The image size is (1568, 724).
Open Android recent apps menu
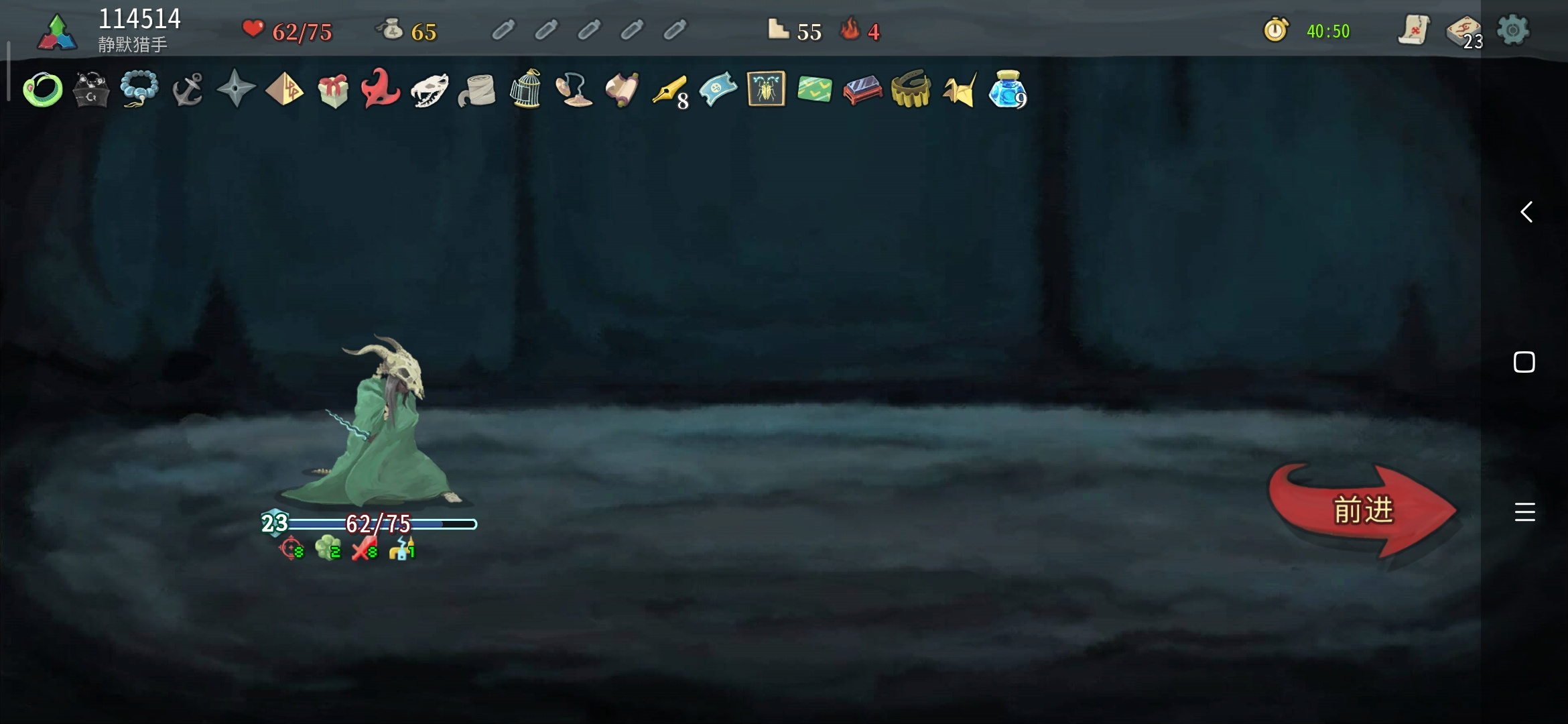coord(1525,512)
